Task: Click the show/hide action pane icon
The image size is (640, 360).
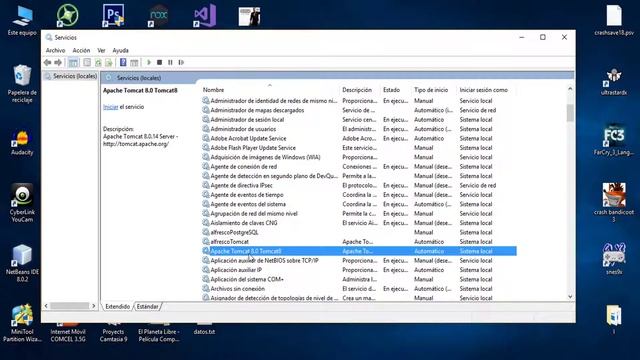Action: pyautogui.click(x=134, y=62)
